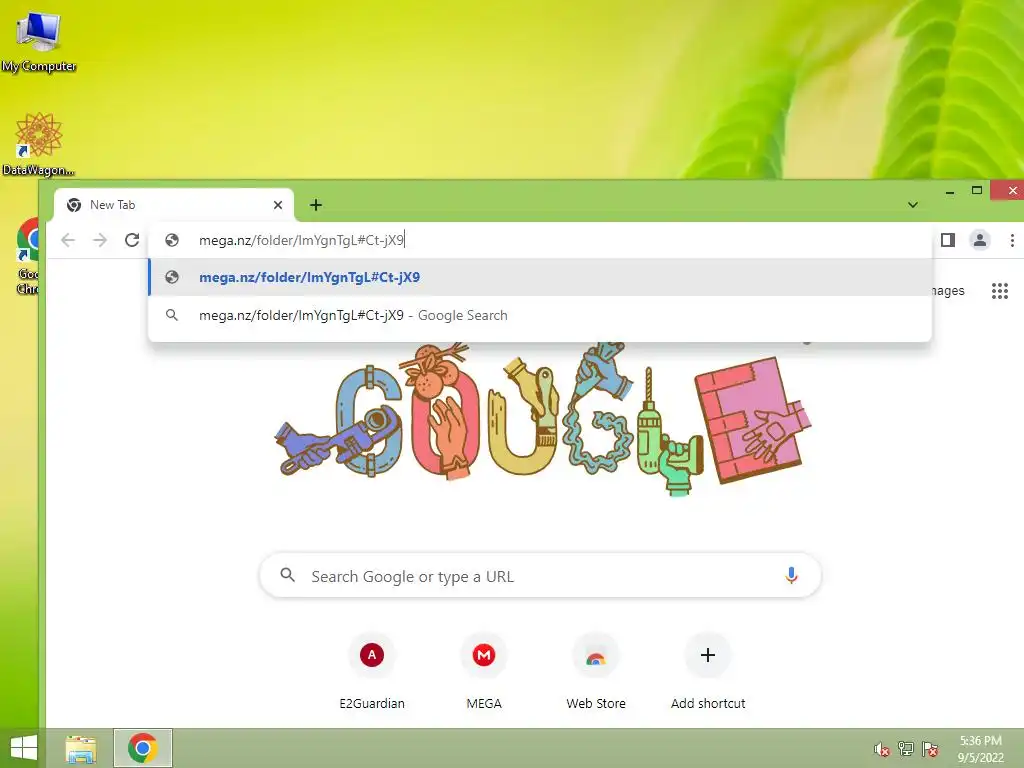Click the Search Google or type a URL box

click(x=540, y=575)
